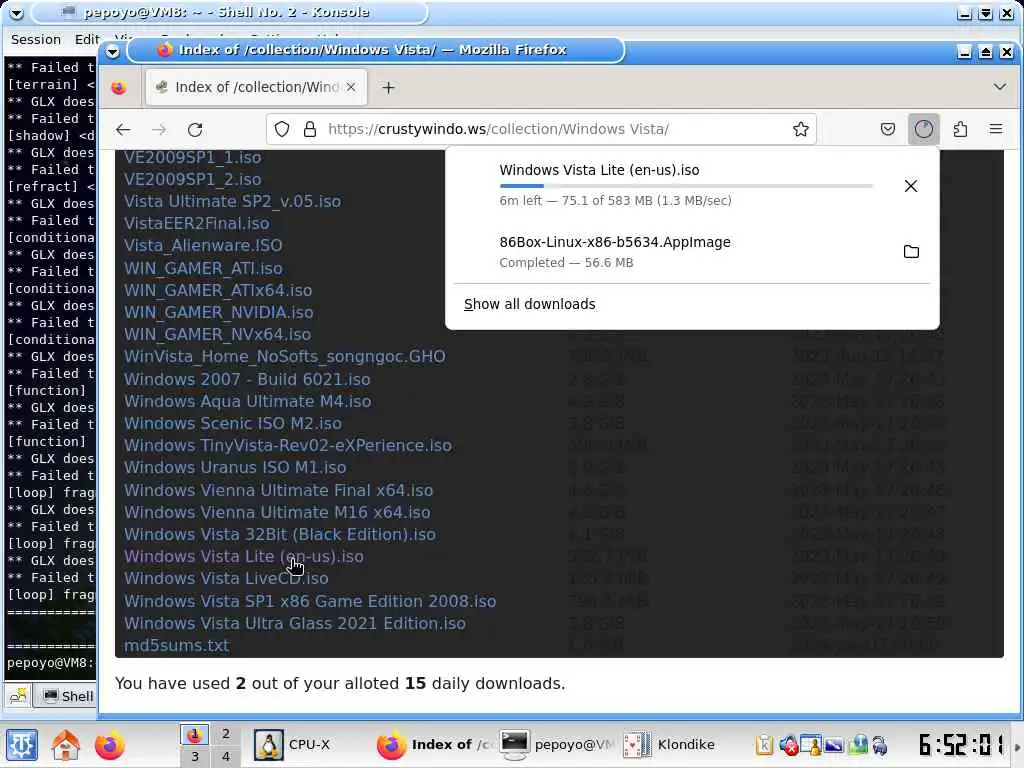The height and width of the screenshot is (768, 1024).
Task: Open VE2009SP1_1.iso link
Action: point(193,157)
